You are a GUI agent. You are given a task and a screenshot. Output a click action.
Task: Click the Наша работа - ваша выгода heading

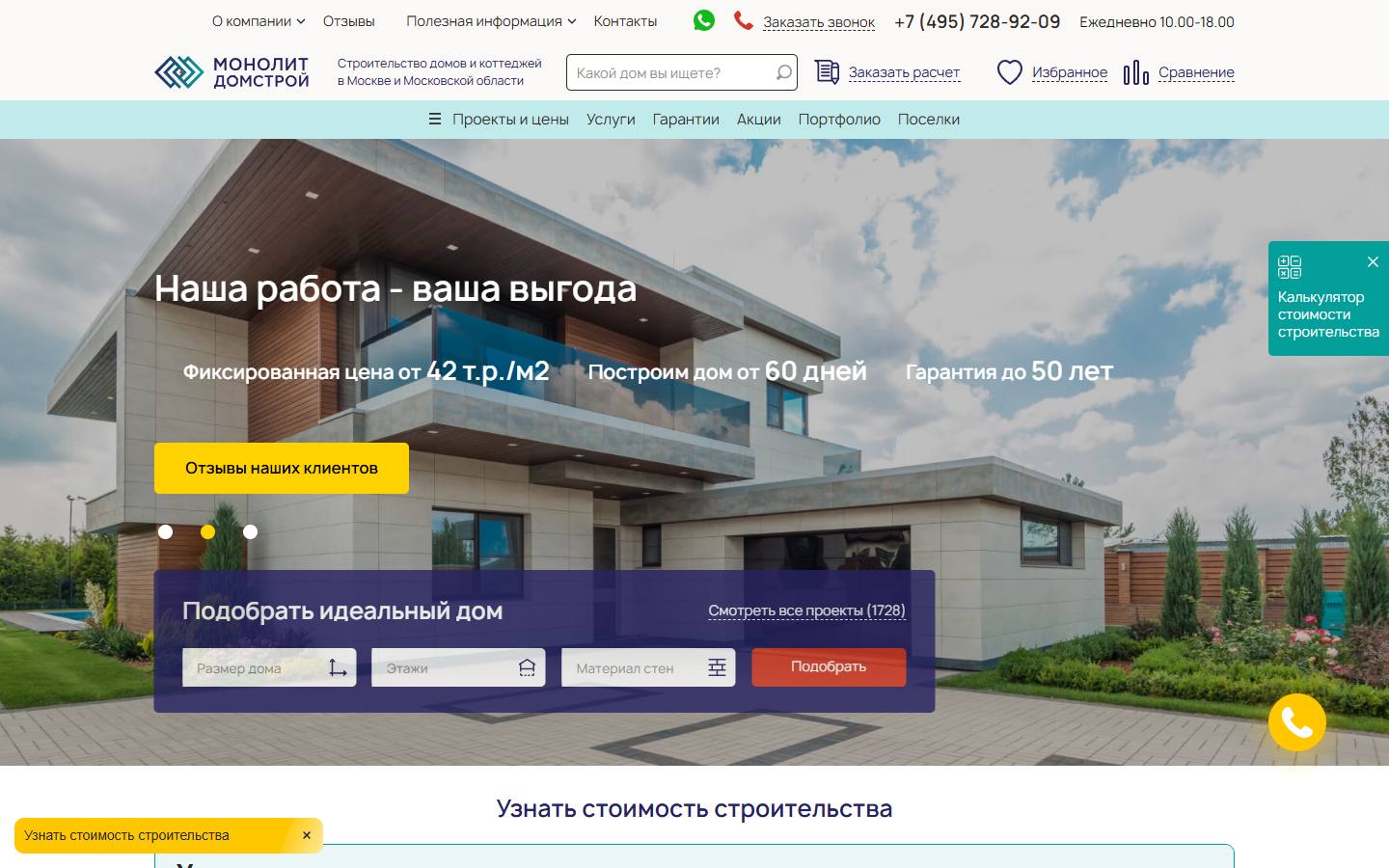[x=395, y=288]
